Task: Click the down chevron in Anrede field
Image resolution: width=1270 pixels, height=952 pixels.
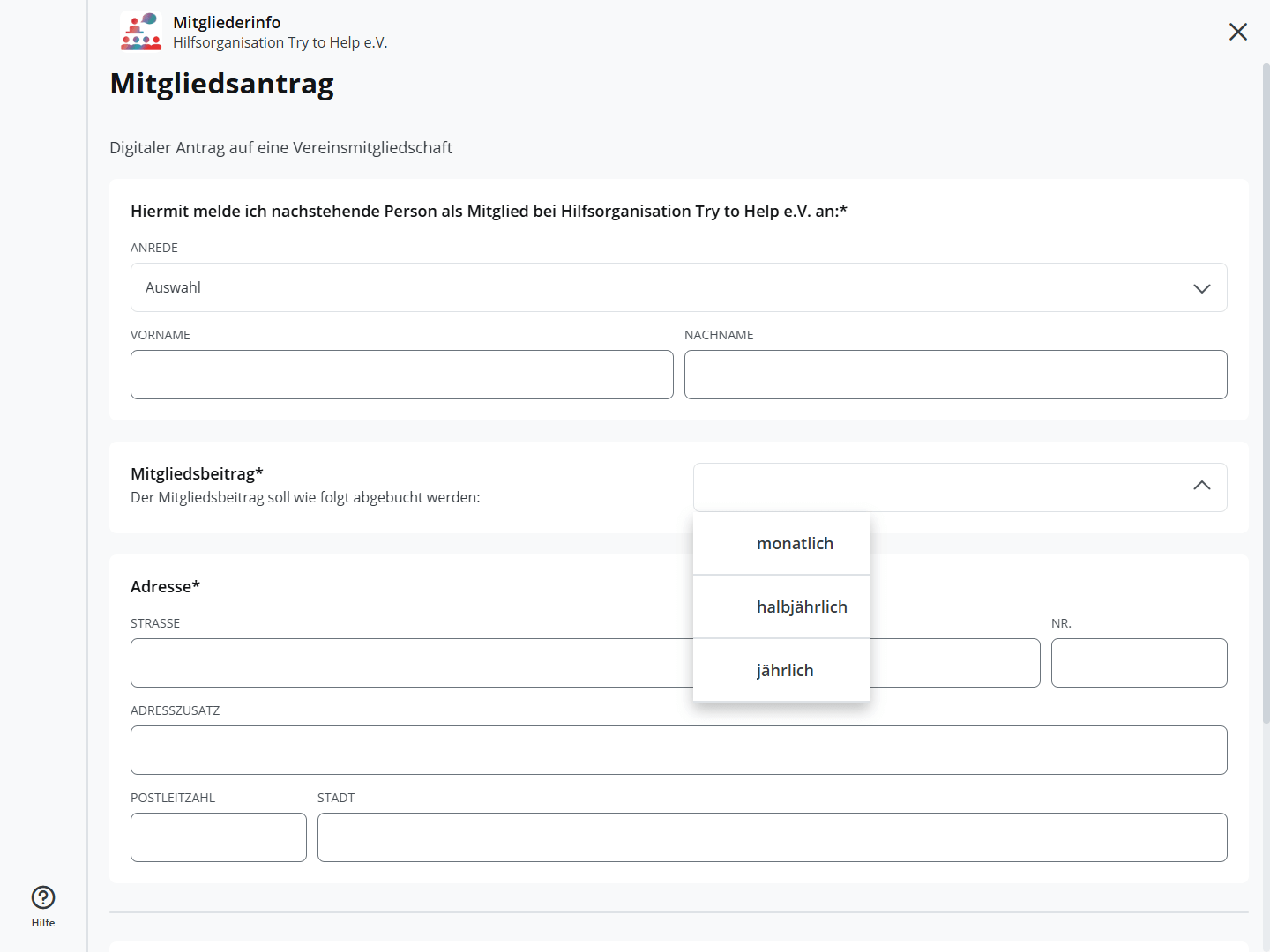Action: (1201, 288)
